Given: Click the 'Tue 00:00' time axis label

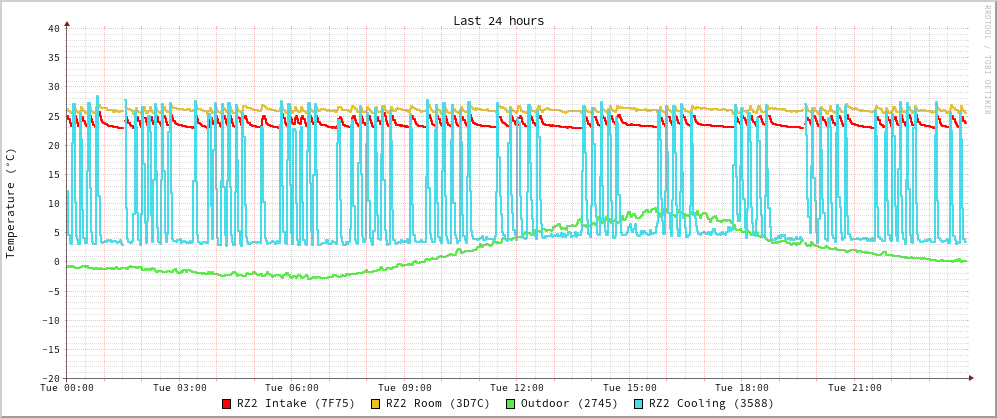Looking at the screenshot, I should [x=67, y=387].
